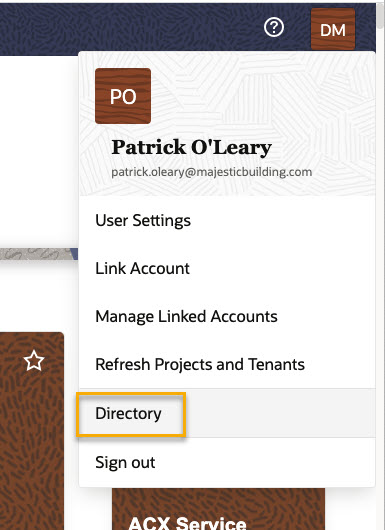Open the ACX Service tile

coord(218,509)
